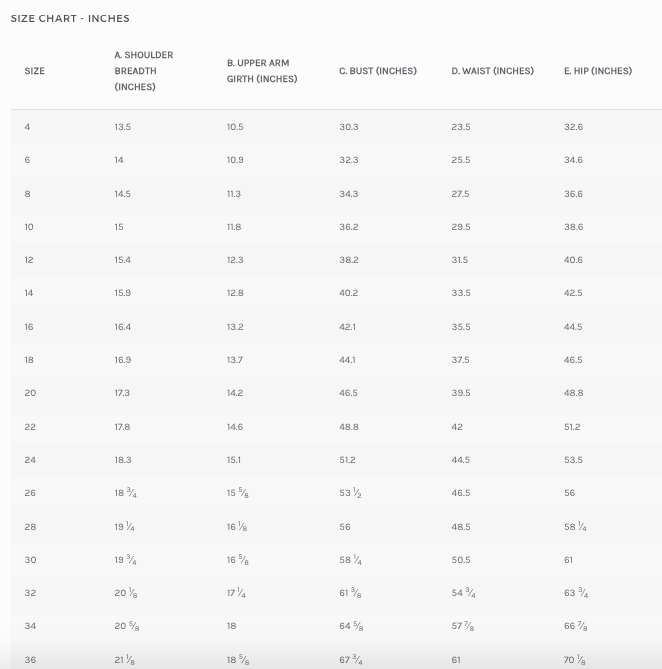
Task: Select the size 16 row label
Action: [x=30, y=327]
